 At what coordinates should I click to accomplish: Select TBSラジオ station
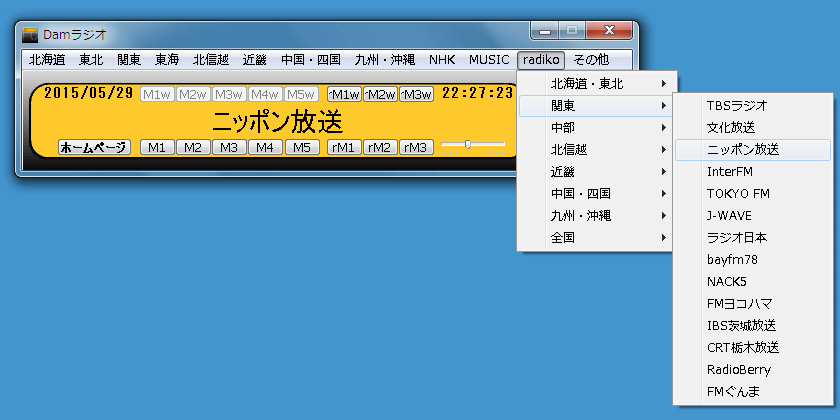pos(753,106)
